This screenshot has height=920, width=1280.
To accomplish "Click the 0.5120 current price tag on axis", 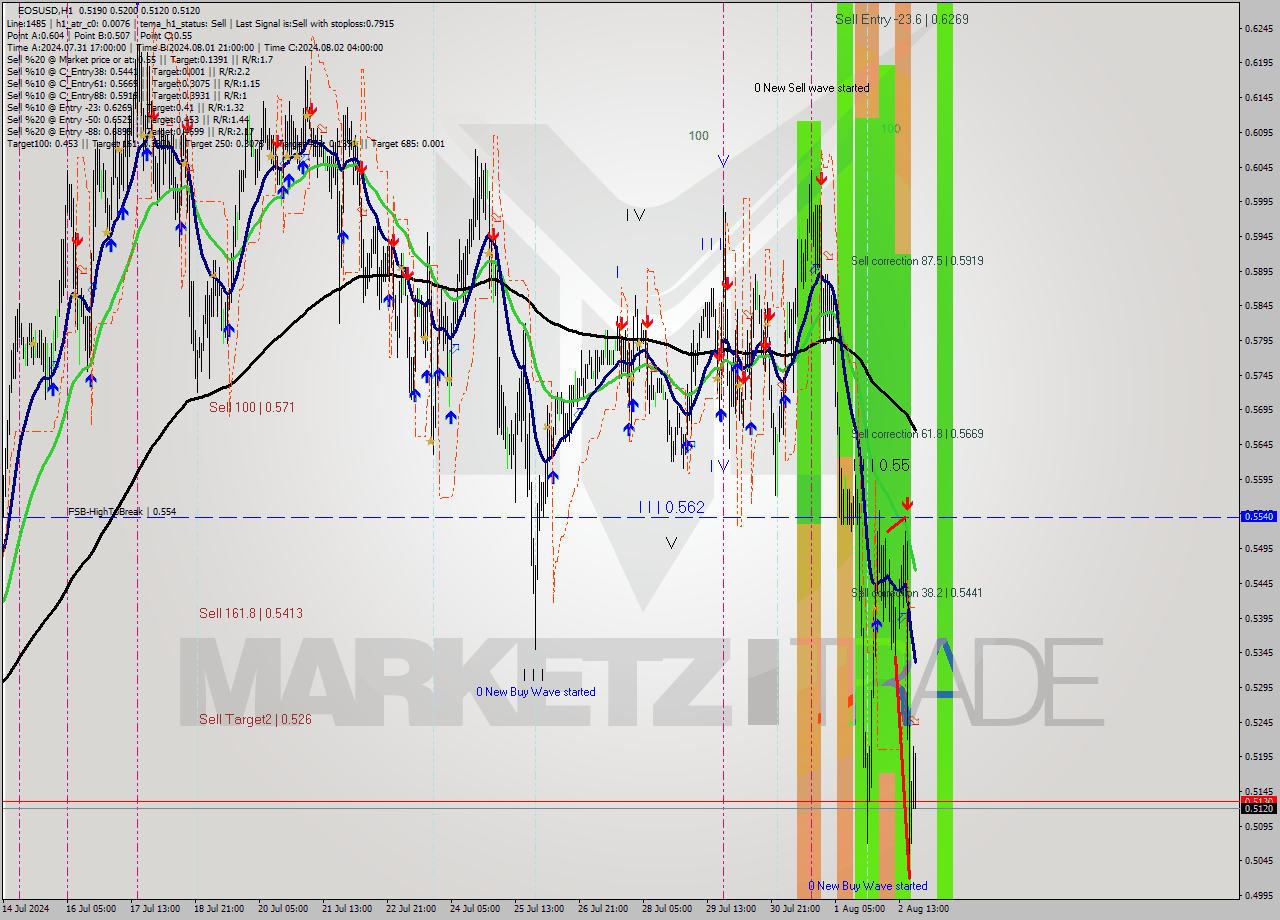I will tap(1257, 808).
